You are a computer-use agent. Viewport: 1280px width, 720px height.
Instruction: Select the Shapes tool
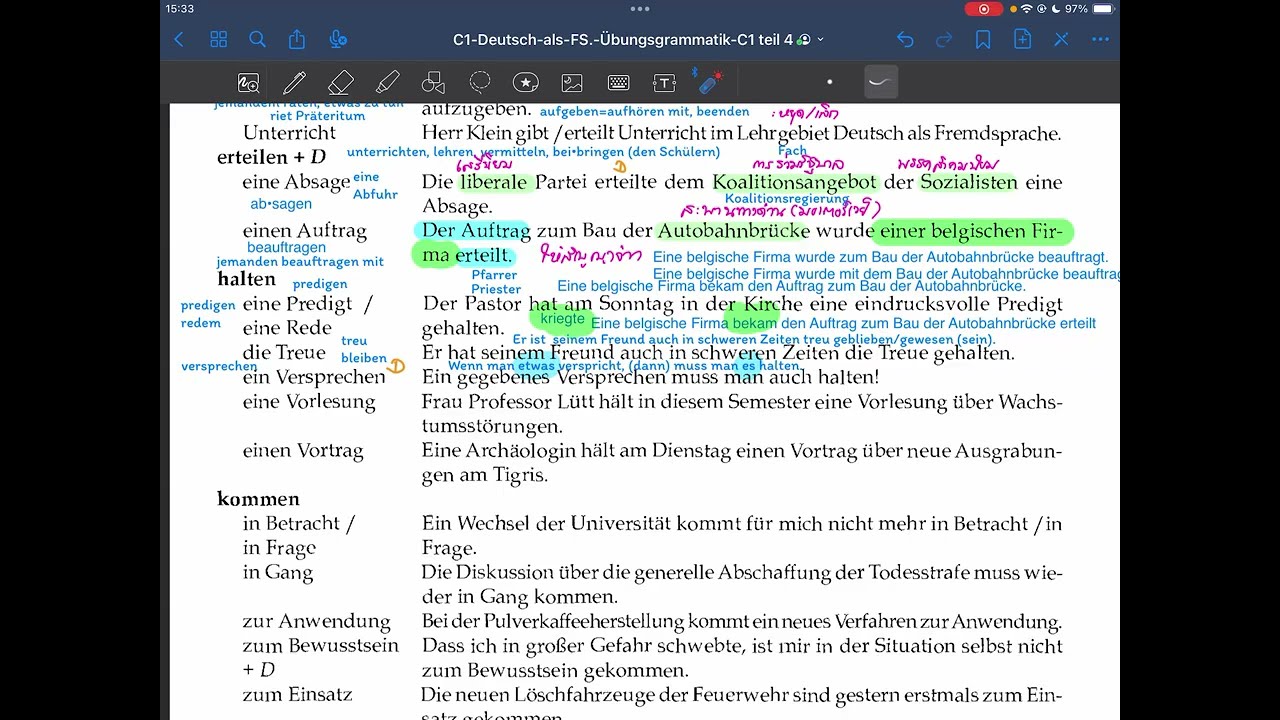point(433,82)
